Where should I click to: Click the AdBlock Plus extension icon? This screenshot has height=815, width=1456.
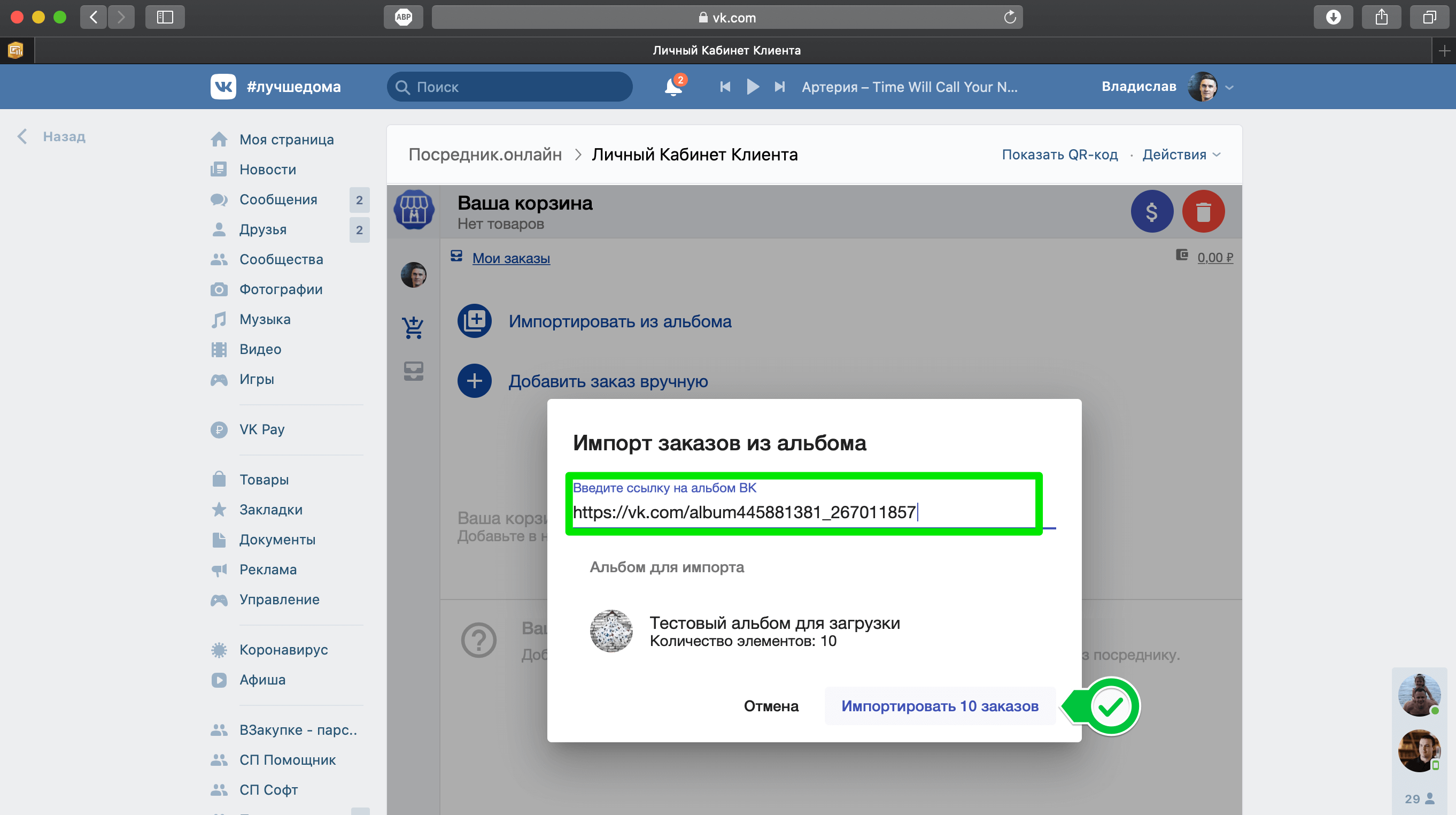point(403,17)
